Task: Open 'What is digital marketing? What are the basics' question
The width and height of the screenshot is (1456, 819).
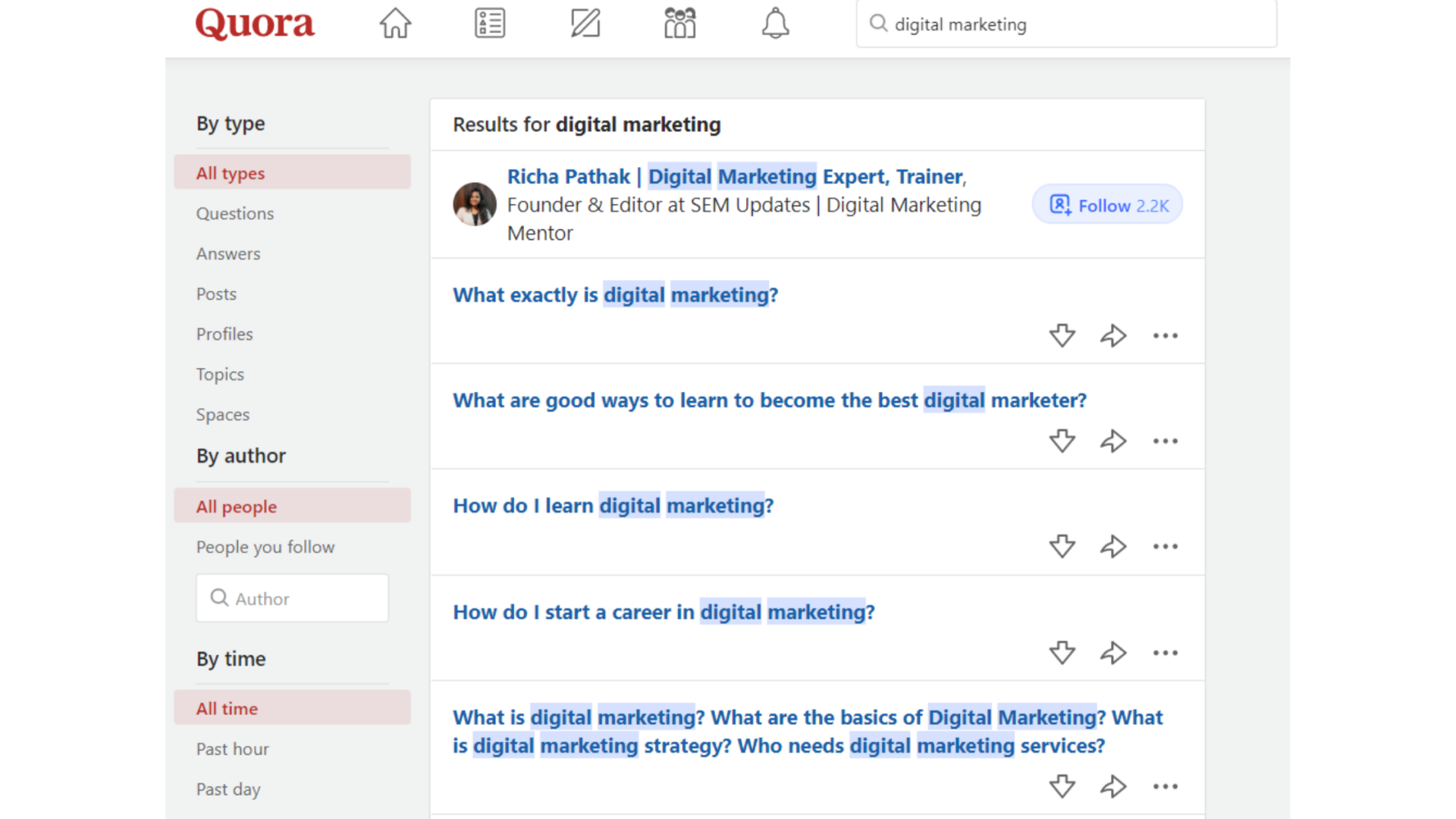Action: [808, 732]
